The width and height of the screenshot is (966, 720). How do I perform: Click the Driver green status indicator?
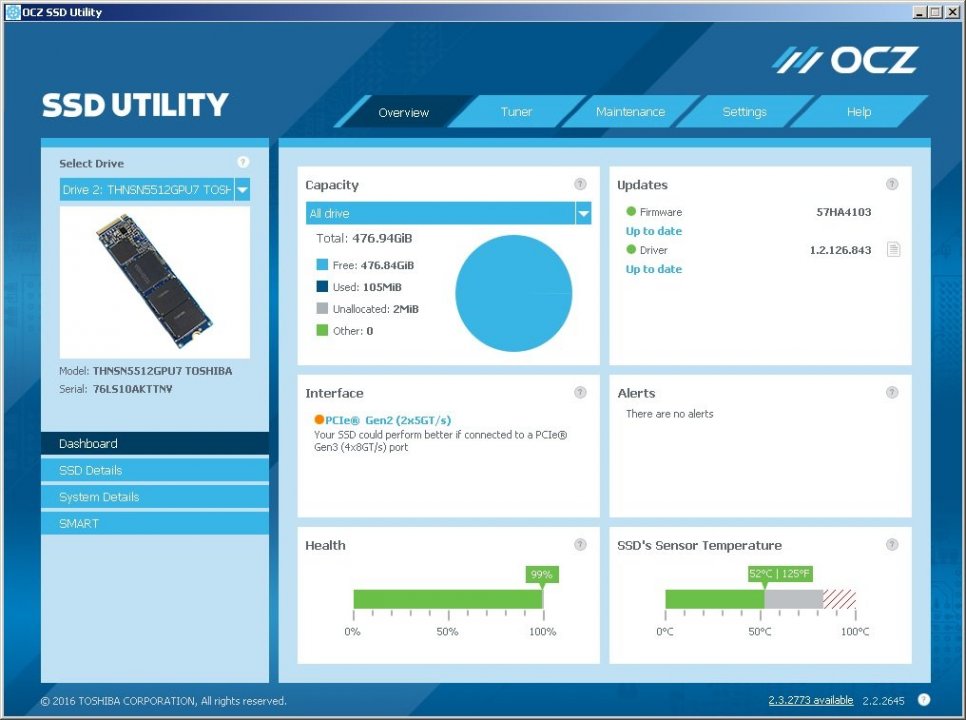point(631,249)
